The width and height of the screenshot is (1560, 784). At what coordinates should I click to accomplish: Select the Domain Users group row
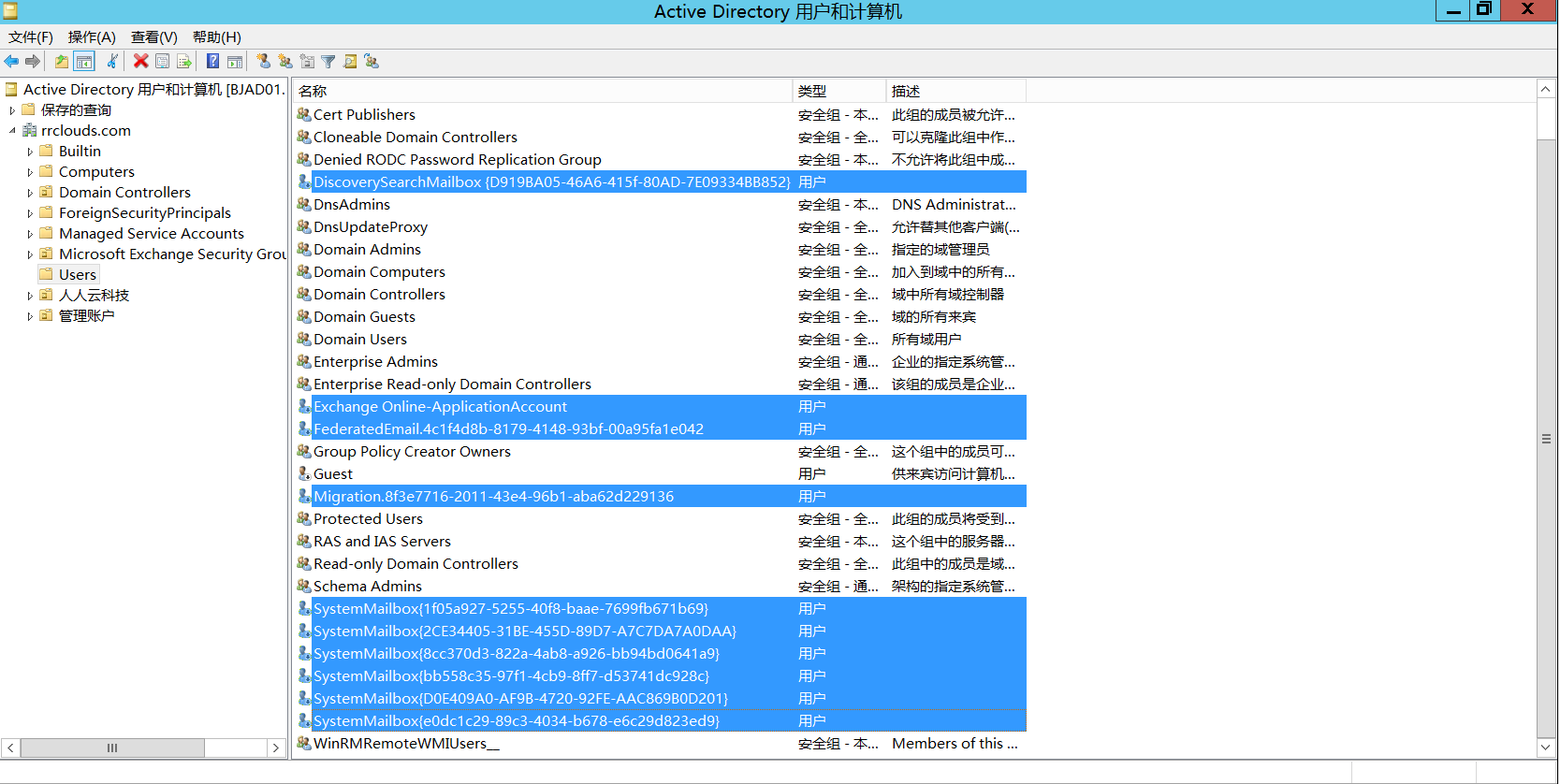click(x=661, y=339)
